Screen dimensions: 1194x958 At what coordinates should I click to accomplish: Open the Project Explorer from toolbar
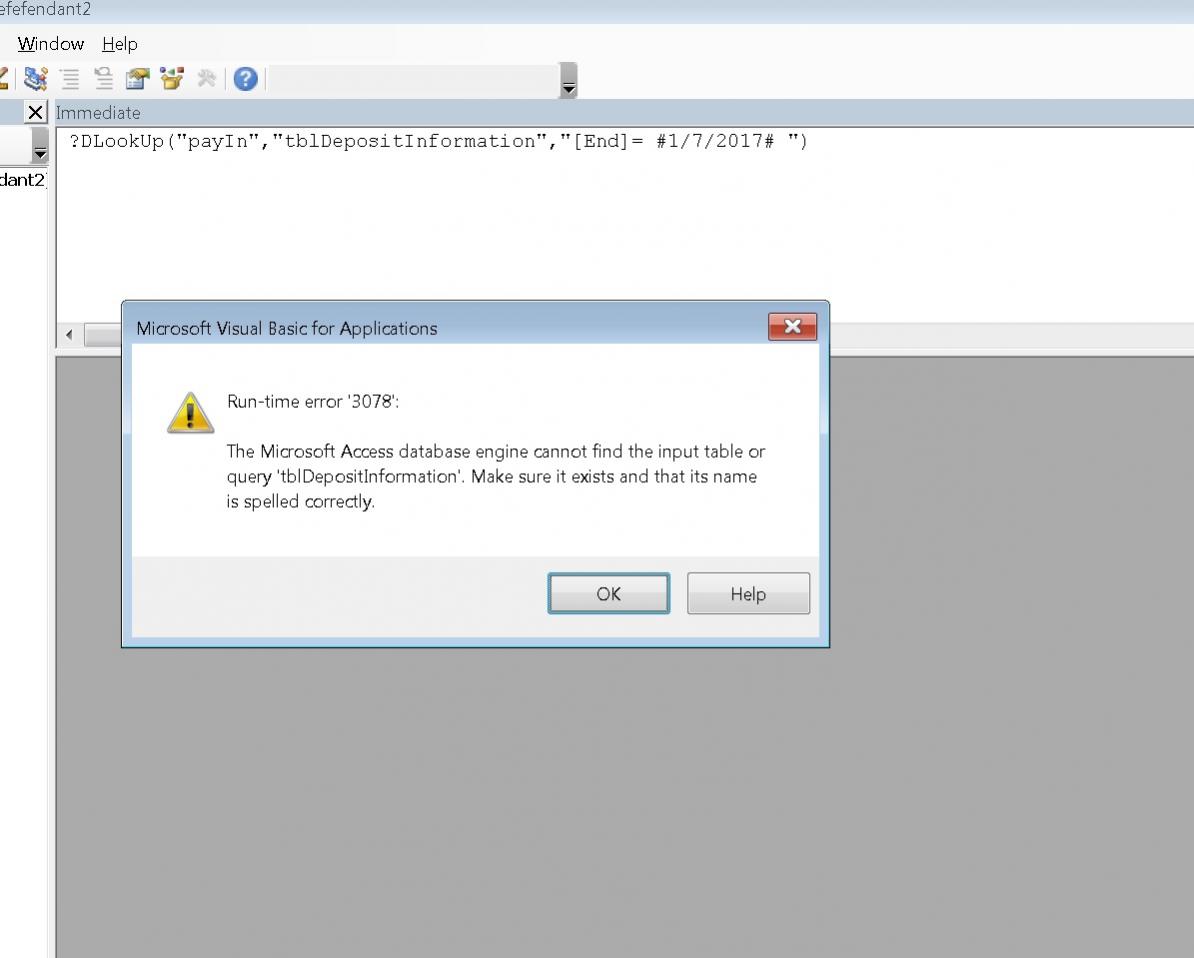click(x=35, y=78)
